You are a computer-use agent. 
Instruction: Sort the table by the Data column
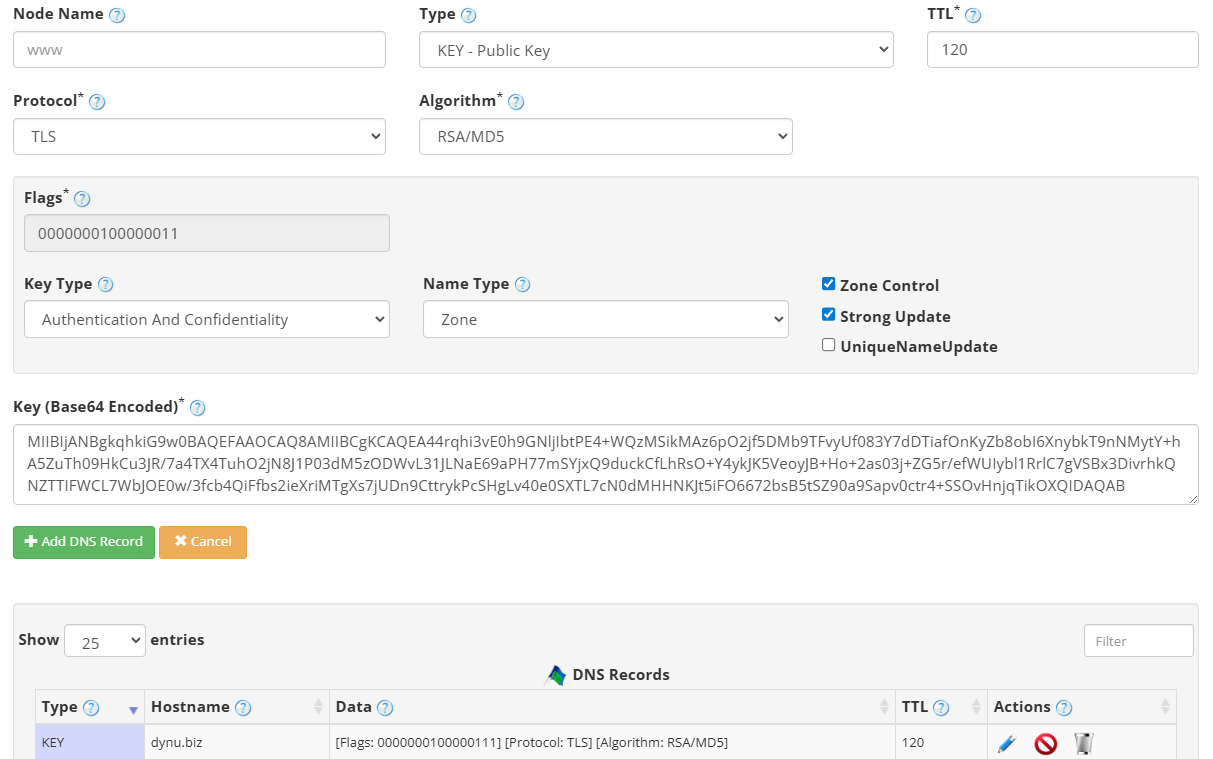600,707
